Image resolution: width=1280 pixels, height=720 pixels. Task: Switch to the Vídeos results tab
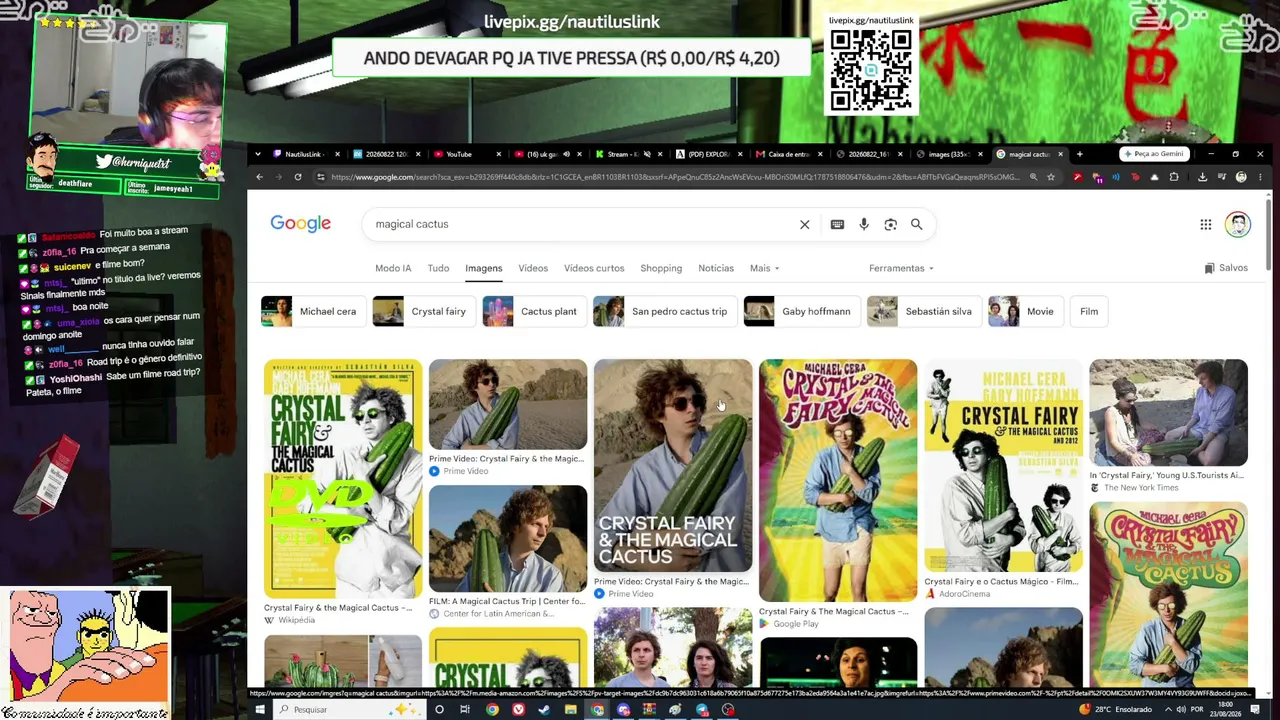click(533, 268)
